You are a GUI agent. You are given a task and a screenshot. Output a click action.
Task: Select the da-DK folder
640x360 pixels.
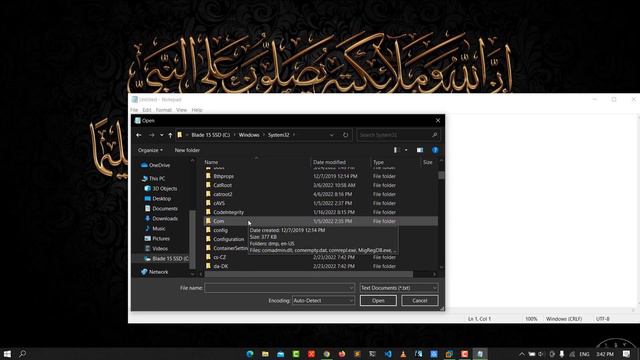[320, 266]
